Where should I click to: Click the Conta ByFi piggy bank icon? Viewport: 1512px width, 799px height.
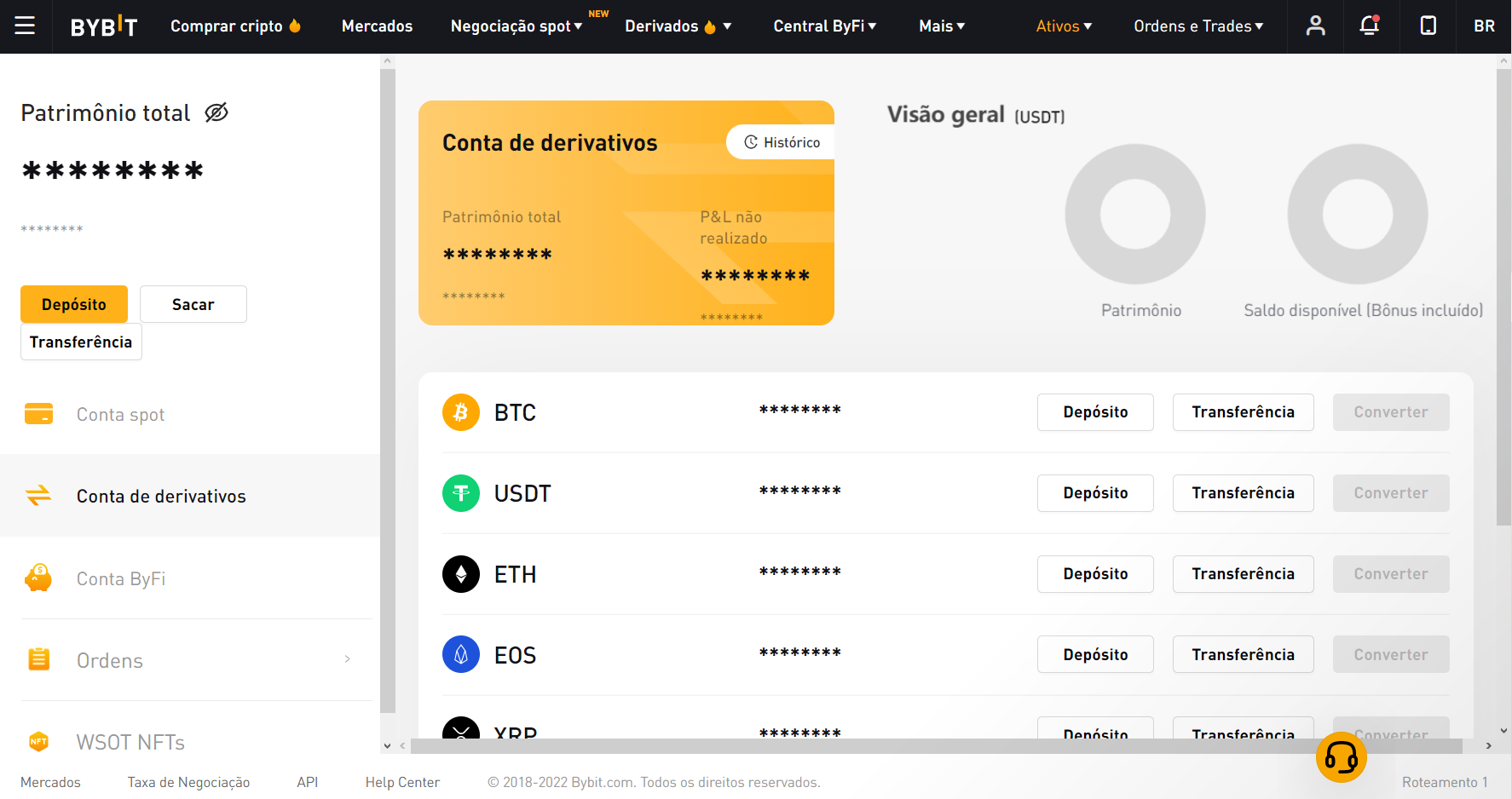[x=38, y=578]
